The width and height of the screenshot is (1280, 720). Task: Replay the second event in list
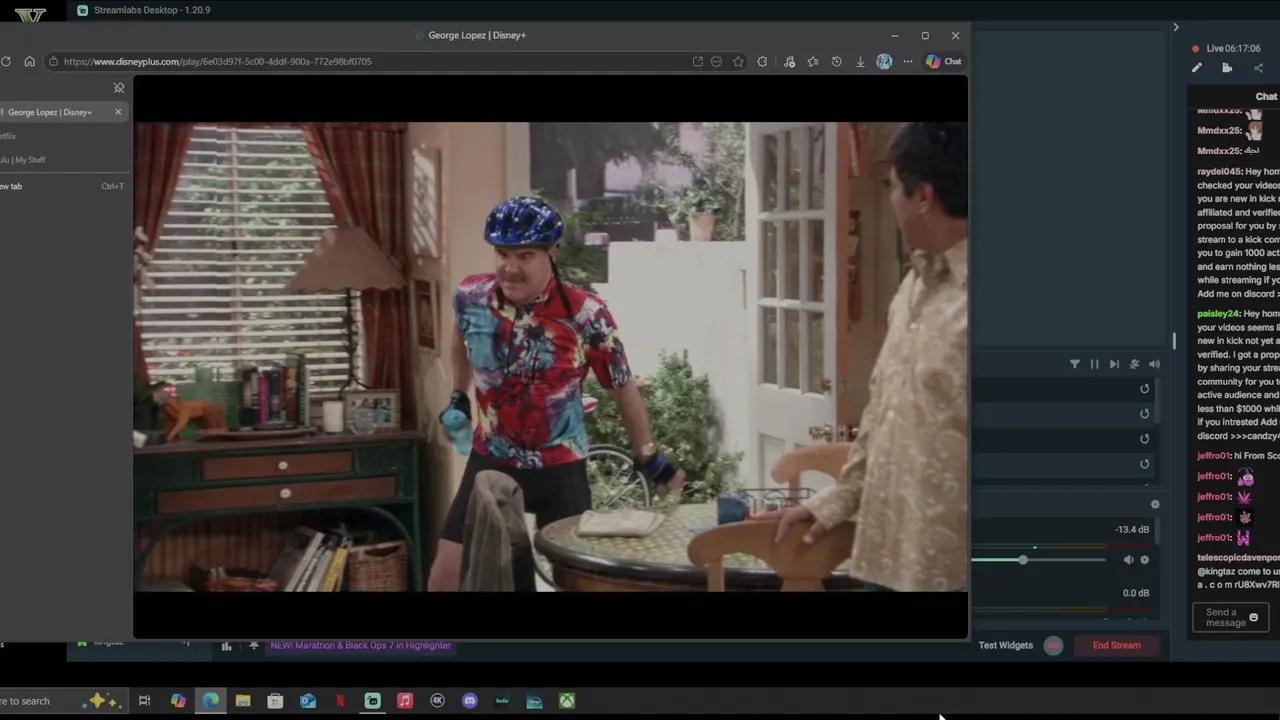(1145, 414)
